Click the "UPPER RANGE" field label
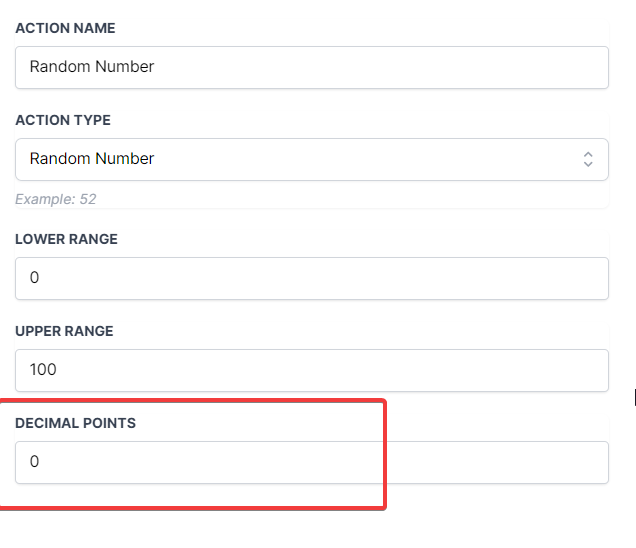This screenshot has width=636, height=548. pos(64,331)
